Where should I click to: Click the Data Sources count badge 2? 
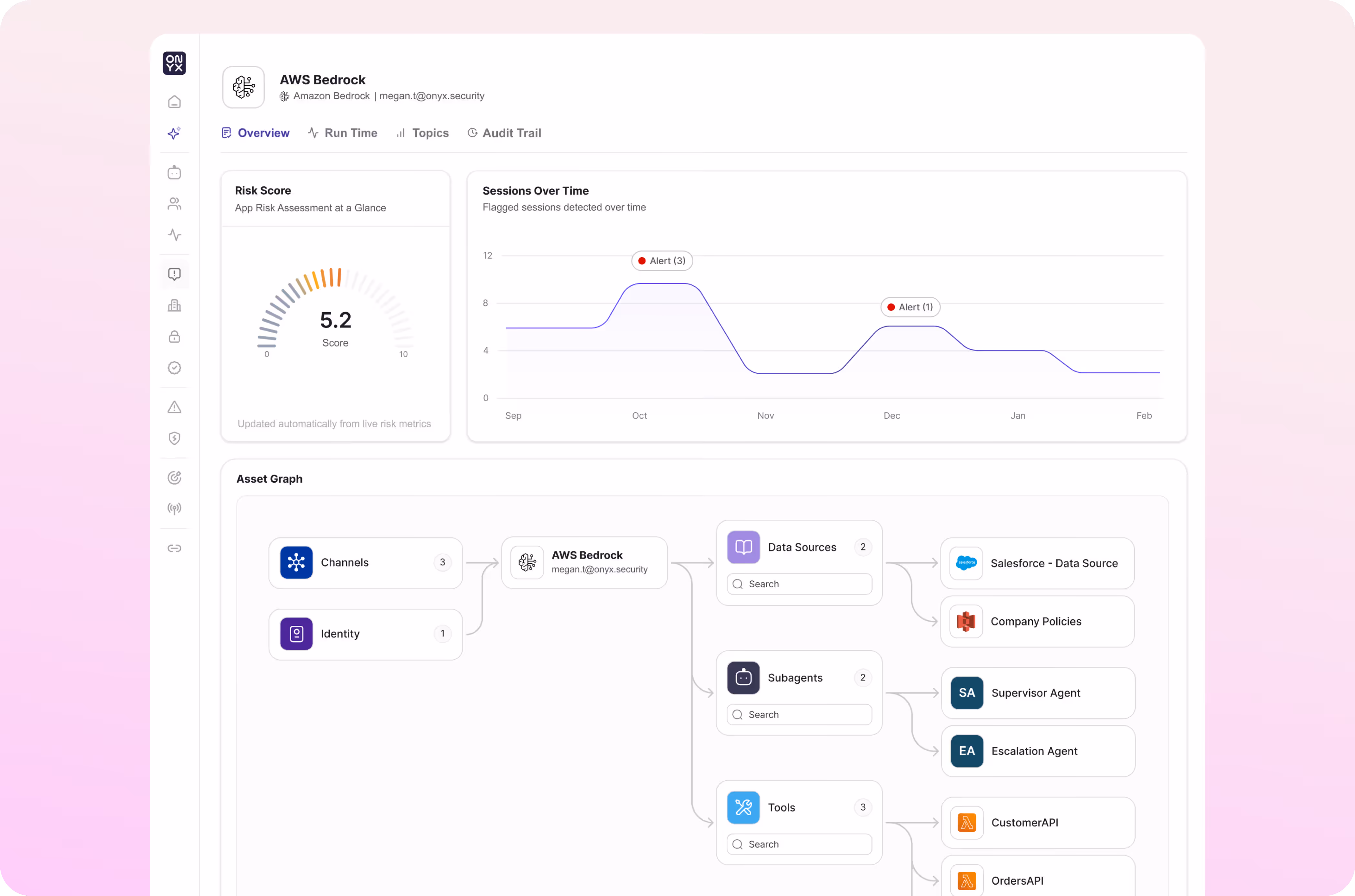[863, 547]
